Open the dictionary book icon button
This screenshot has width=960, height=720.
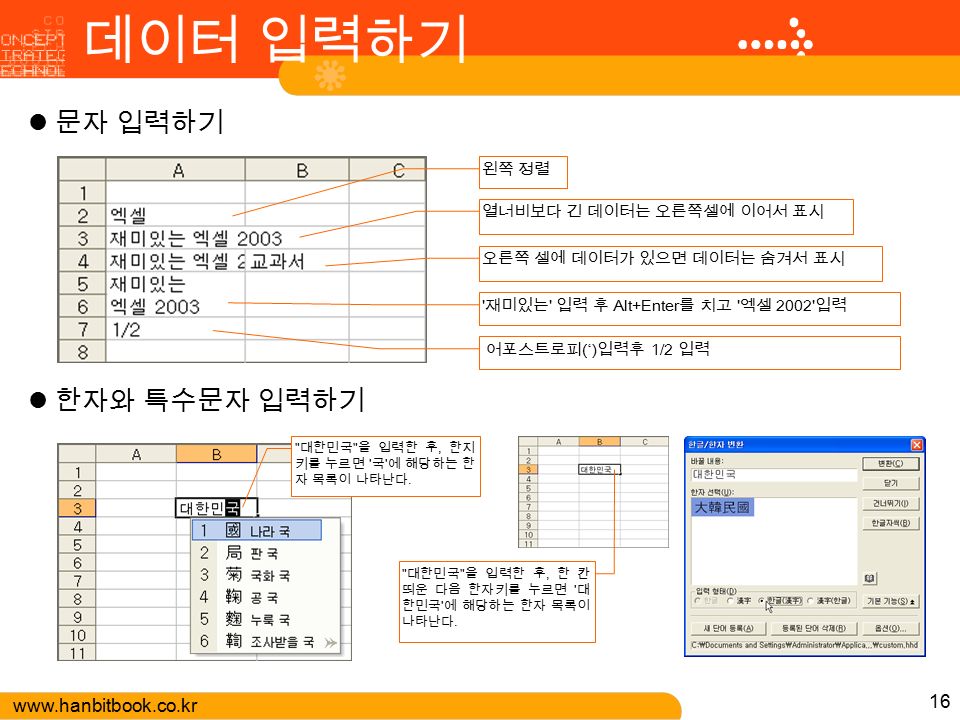pyautogui.click(x=869, y=578)
